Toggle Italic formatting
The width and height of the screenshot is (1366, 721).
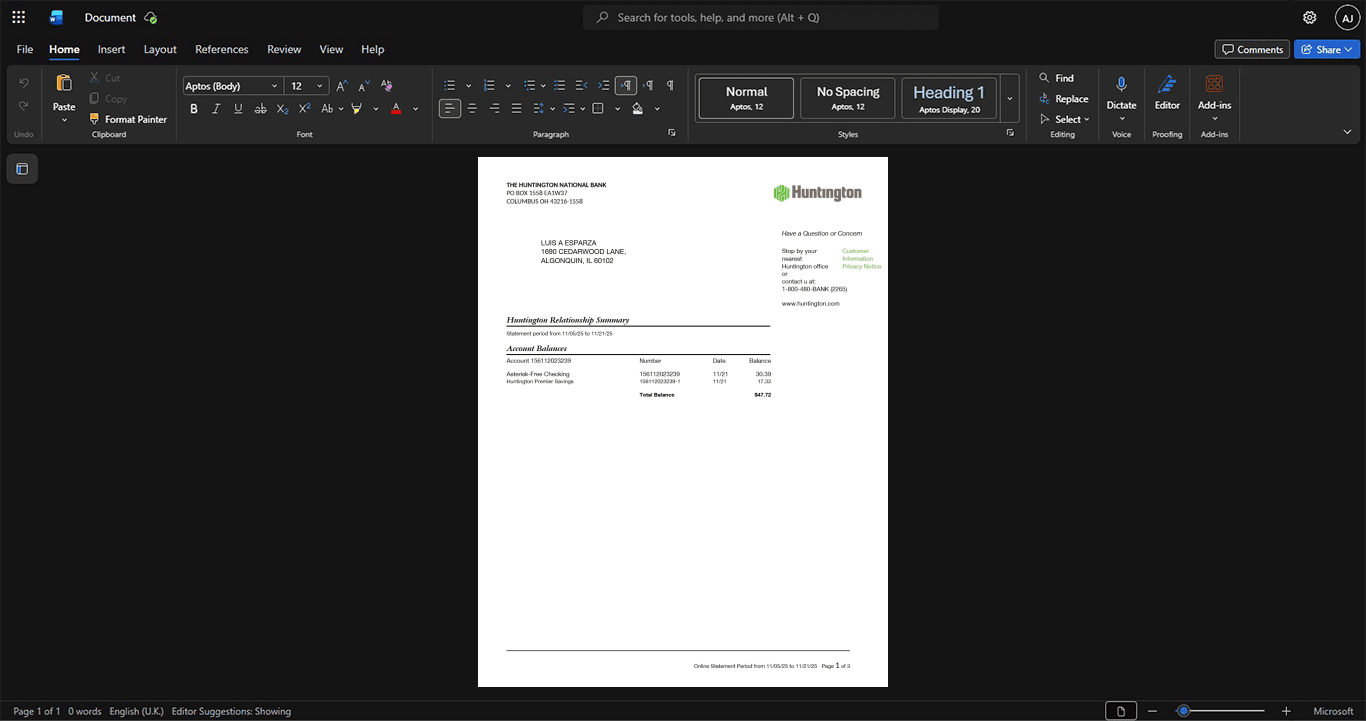click(216, 108)
